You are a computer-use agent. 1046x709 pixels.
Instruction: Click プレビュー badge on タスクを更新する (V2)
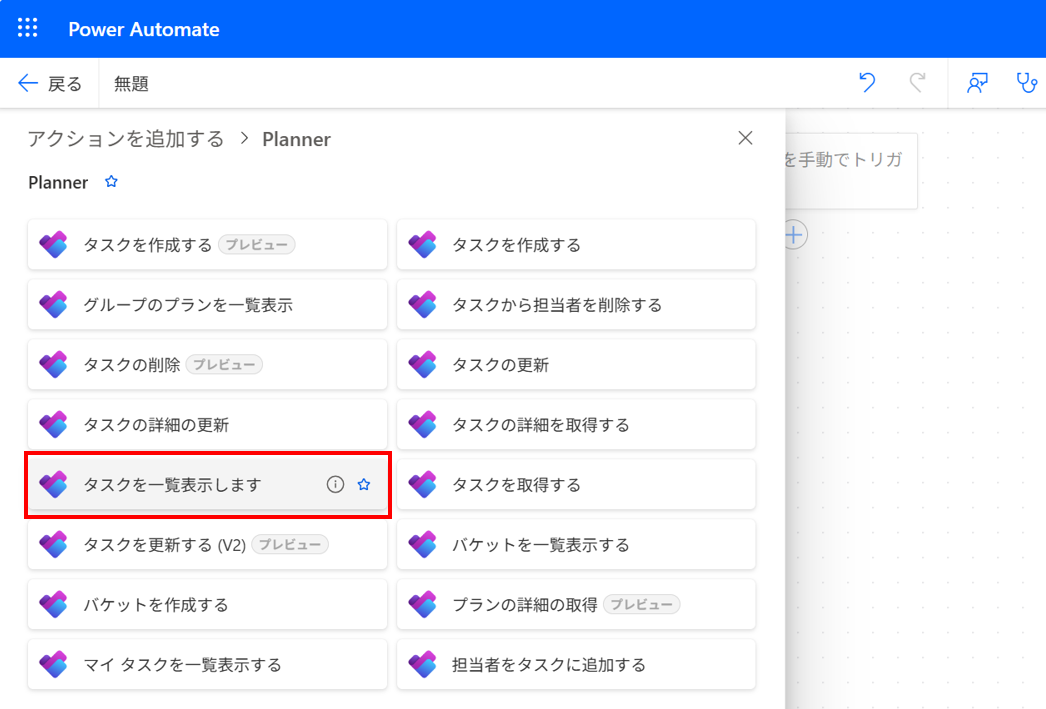pyautogui.click(x=290, y=545)
